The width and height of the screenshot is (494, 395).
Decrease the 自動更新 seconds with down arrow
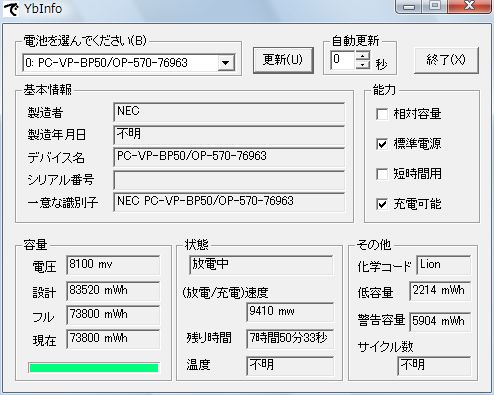(x=363, y=65)
